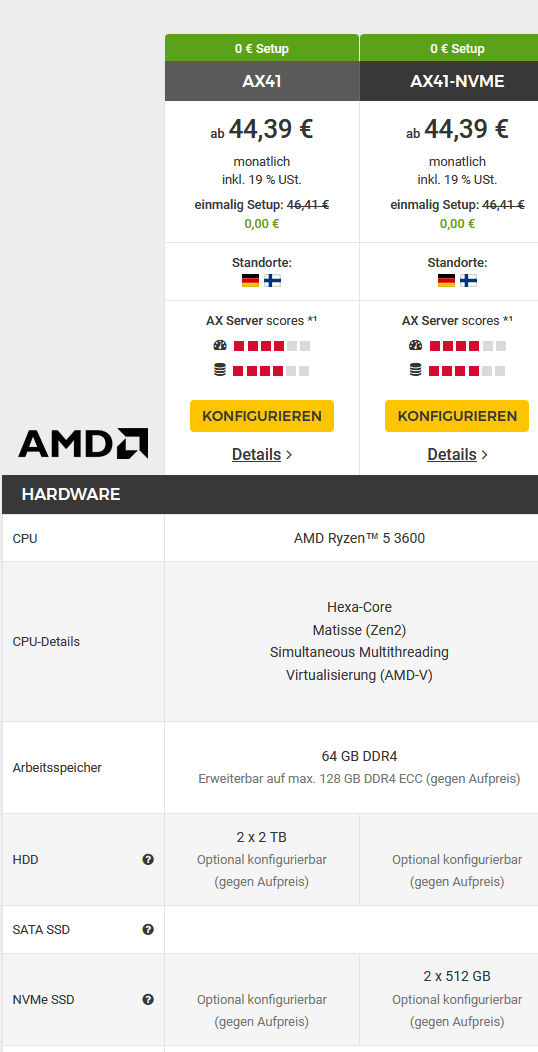Image resolution: width=538 pixels, height=1052 pixels.
Task: Click the HARDWARE section header
Action: (270, 494)
